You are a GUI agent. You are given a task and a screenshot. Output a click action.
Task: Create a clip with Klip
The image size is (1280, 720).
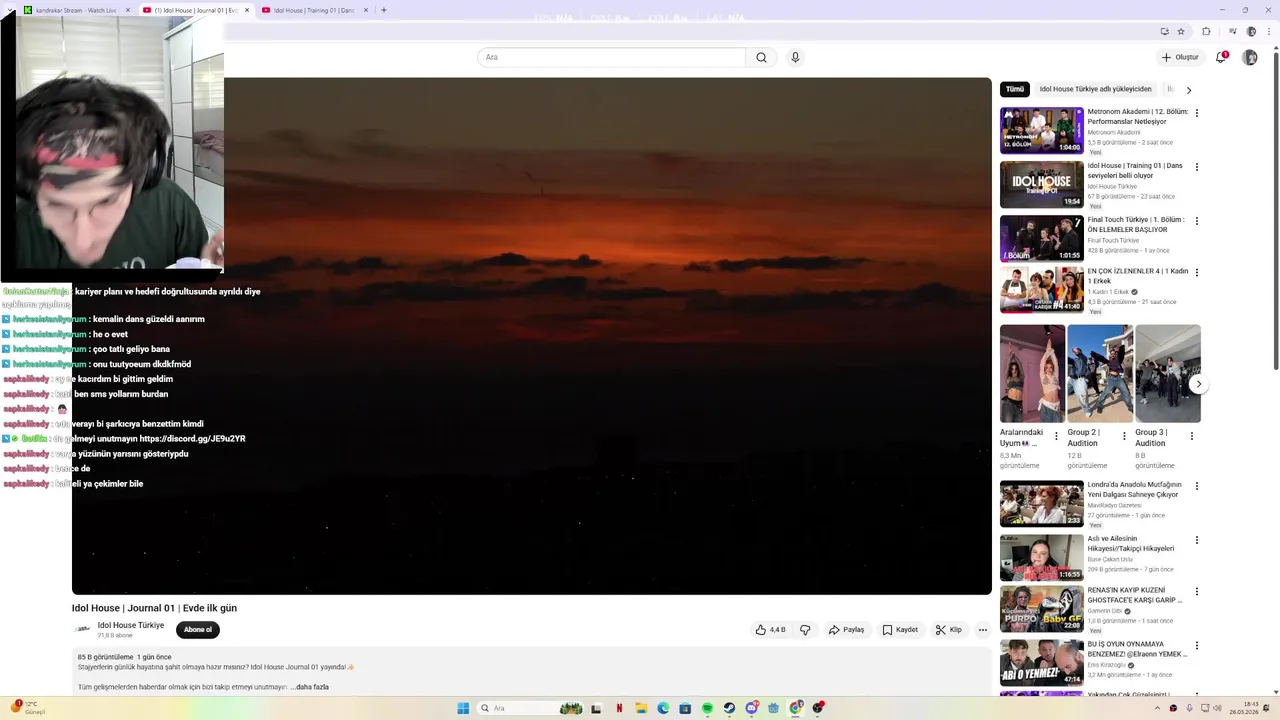pyautogui.click(x=948, y=630)
